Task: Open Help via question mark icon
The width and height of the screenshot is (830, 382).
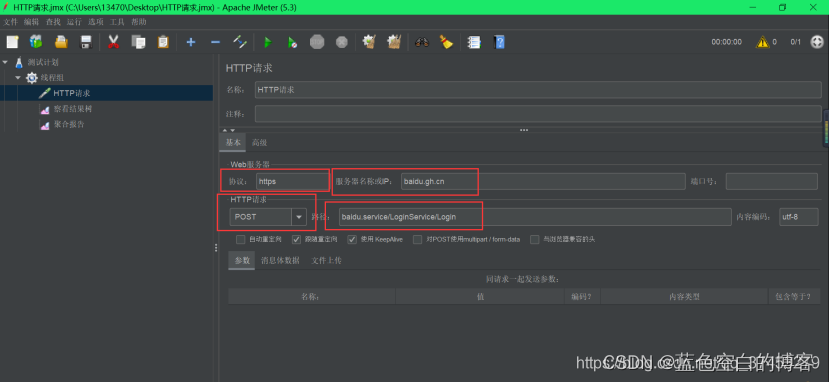Action: pos(499,42)
